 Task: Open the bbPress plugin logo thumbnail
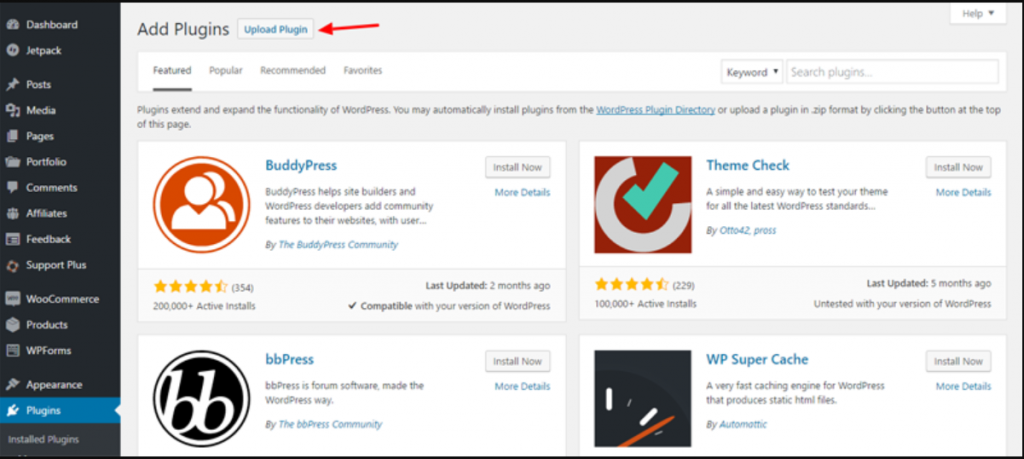tap(202, 399)
